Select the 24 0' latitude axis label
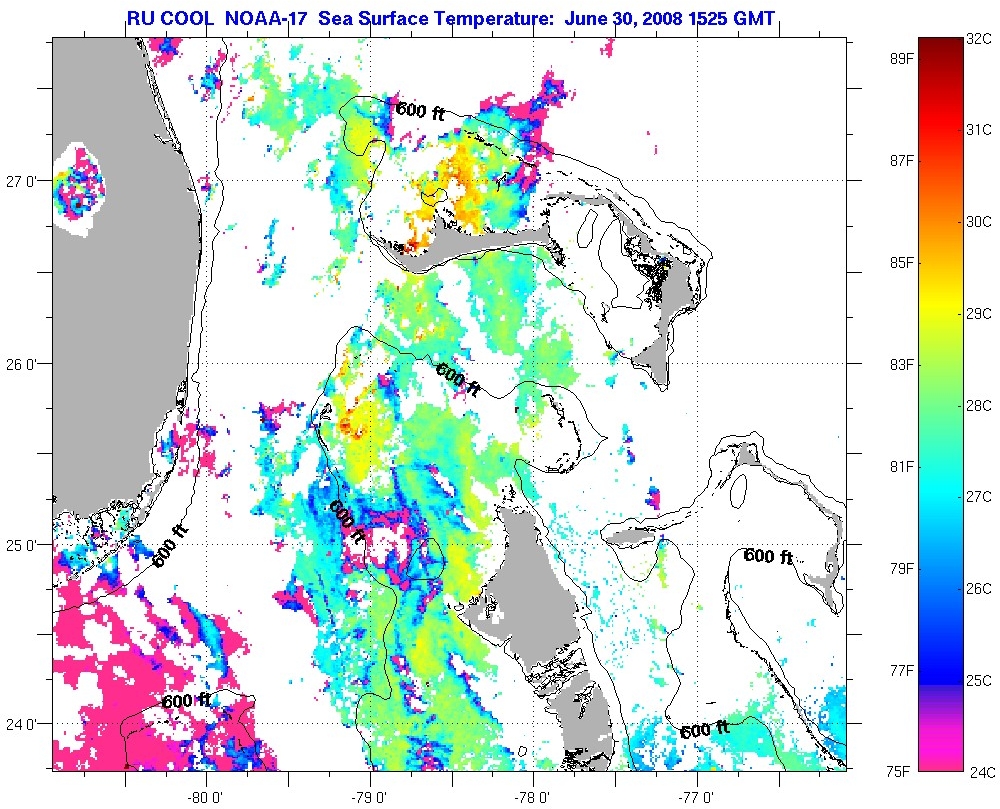This screenshot has width=1000, height=809. (x=21, y=724)
